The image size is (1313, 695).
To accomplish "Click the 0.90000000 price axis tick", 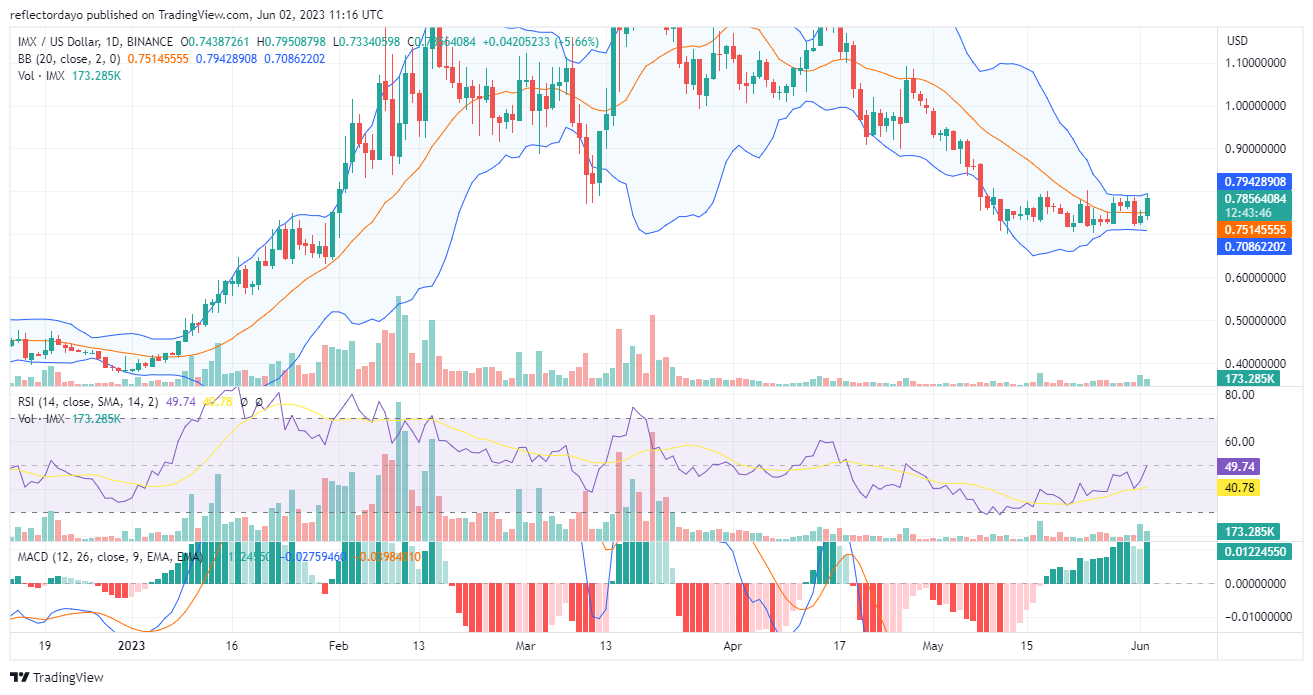I will [1258, 149].
